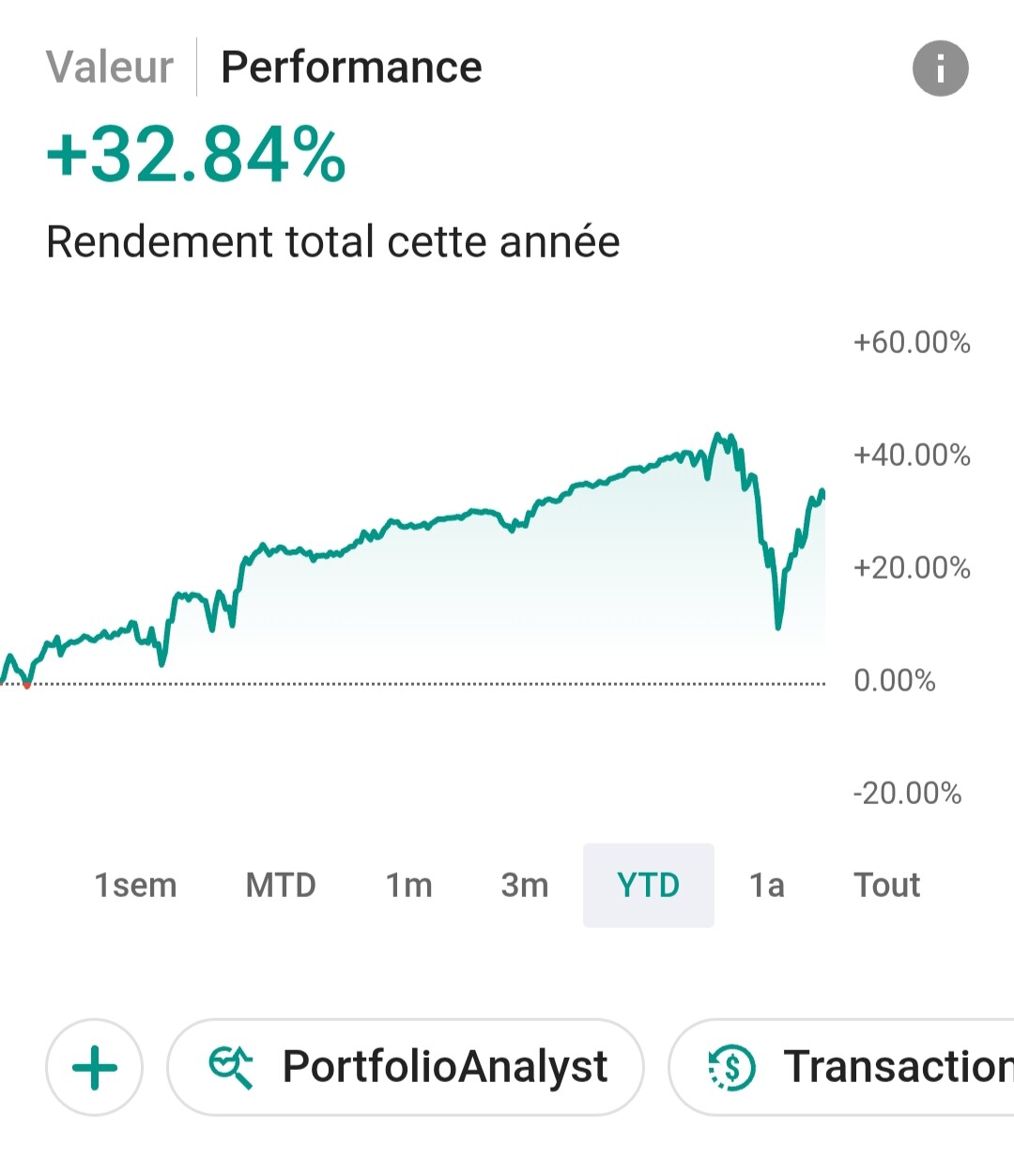Open PortfolioAnalyst
Image resolution: width=1014 pixels, height=1176 pixels.
pos(406,1067)
